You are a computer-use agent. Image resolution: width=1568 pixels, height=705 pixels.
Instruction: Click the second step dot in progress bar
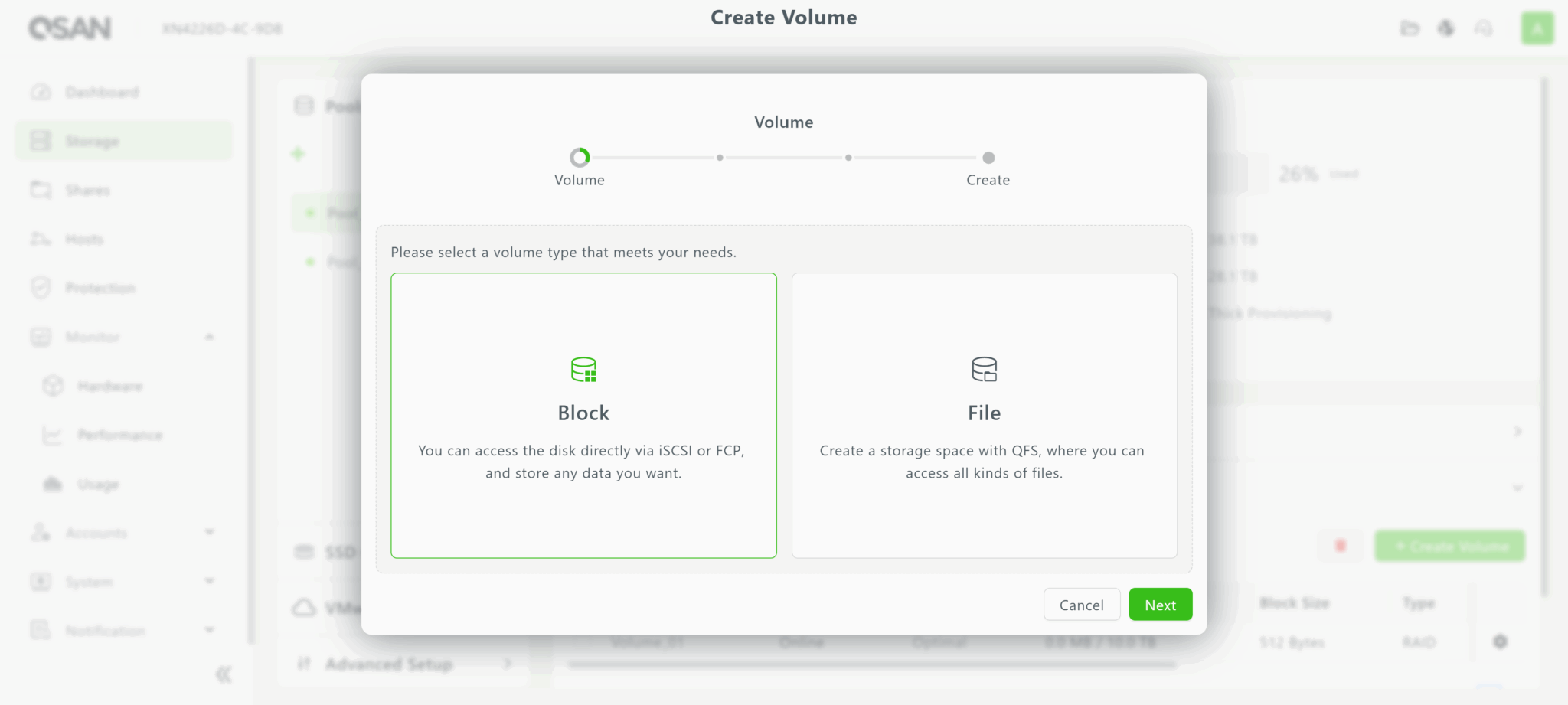coord(720,158)
